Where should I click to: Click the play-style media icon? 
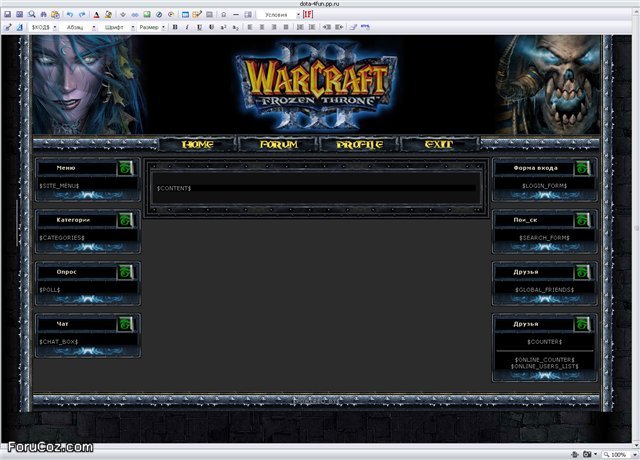tap(171, 15)
